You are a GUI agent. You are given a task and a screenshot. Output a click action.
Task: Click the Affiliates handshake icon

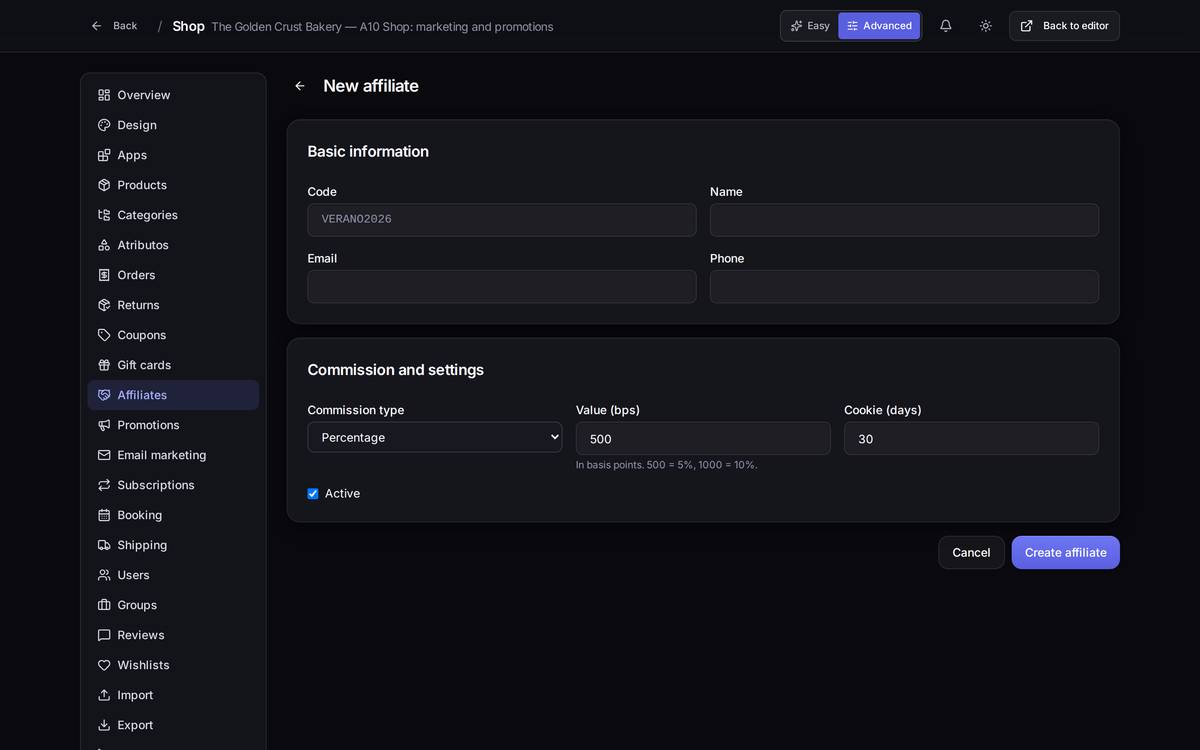tap(104, 395)
